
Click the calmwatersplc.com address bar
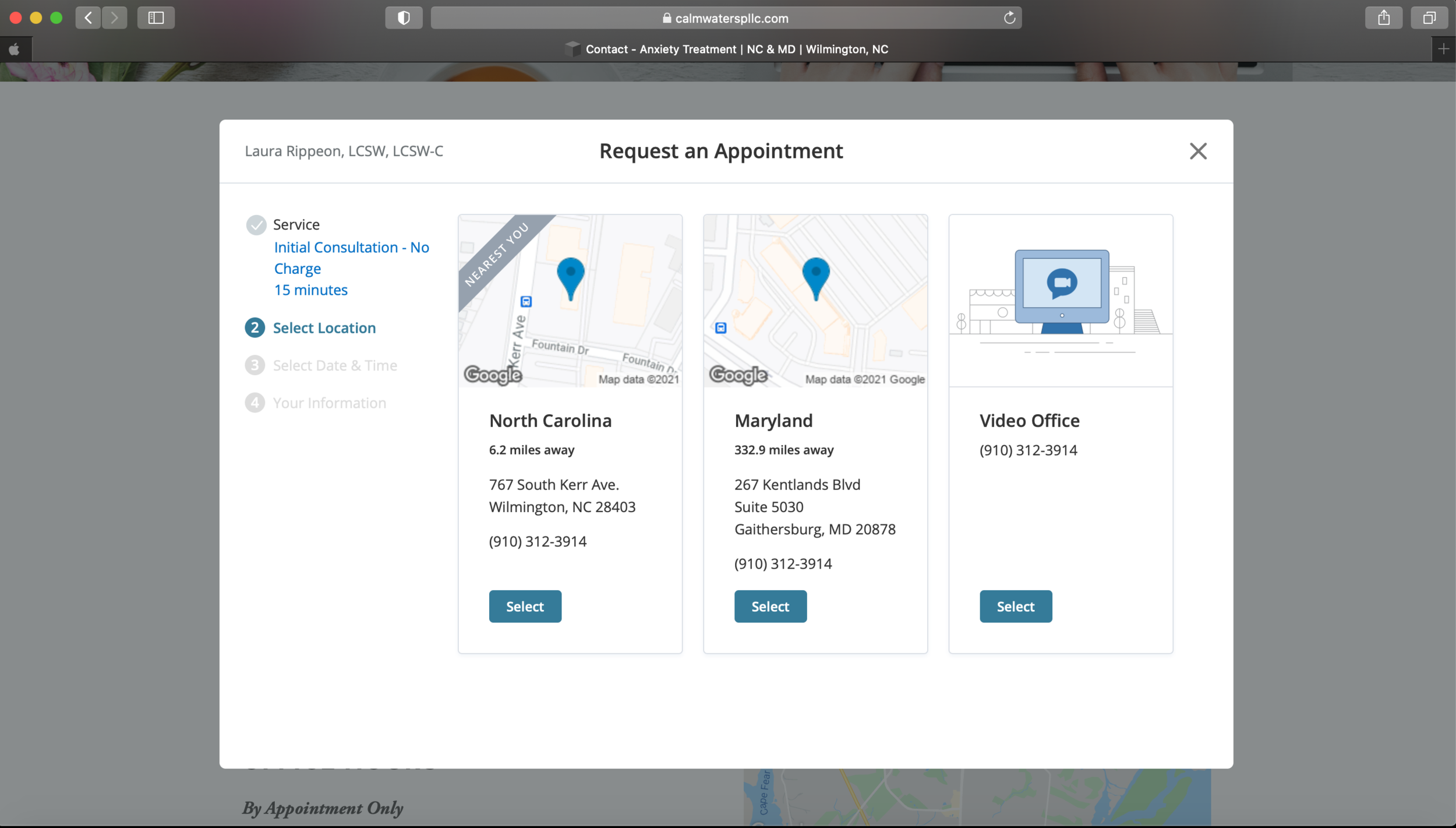coord(725,18)
